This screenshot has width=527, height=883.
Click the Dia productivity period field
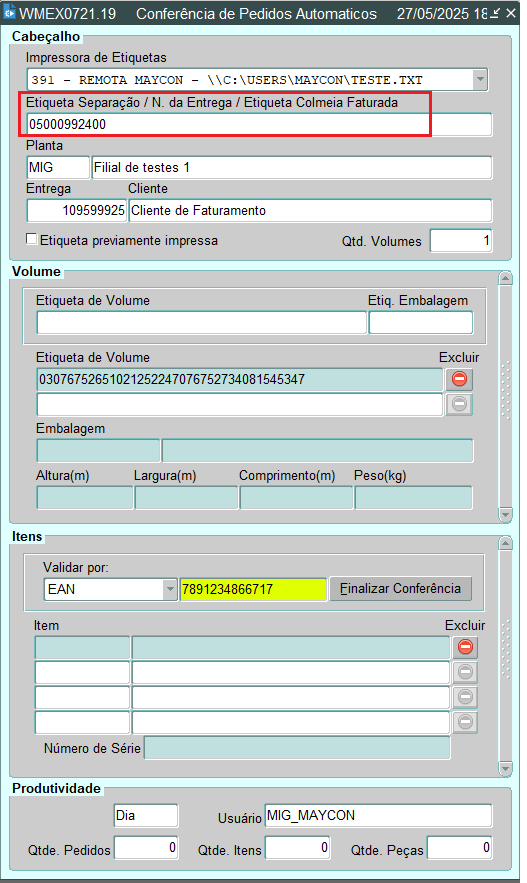tap(145, 815)
